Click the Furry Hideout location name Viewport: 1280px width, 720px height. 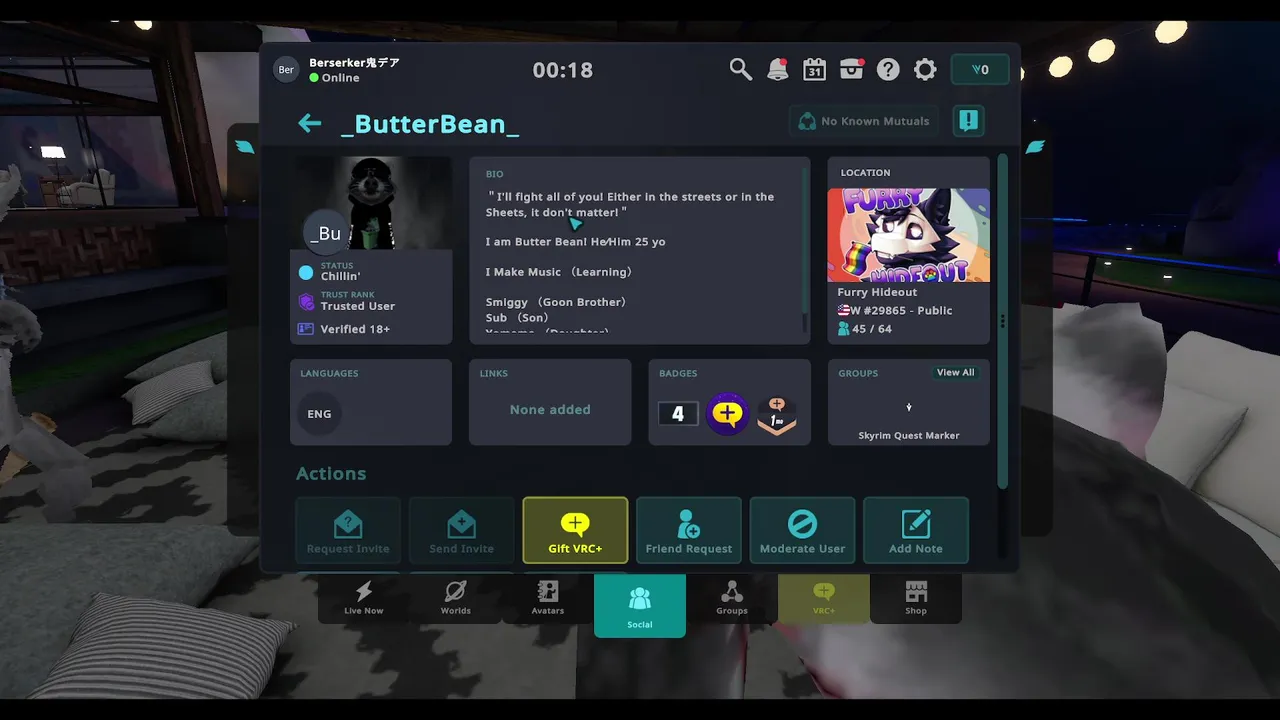pyautogui.click(x=877, y=292)
